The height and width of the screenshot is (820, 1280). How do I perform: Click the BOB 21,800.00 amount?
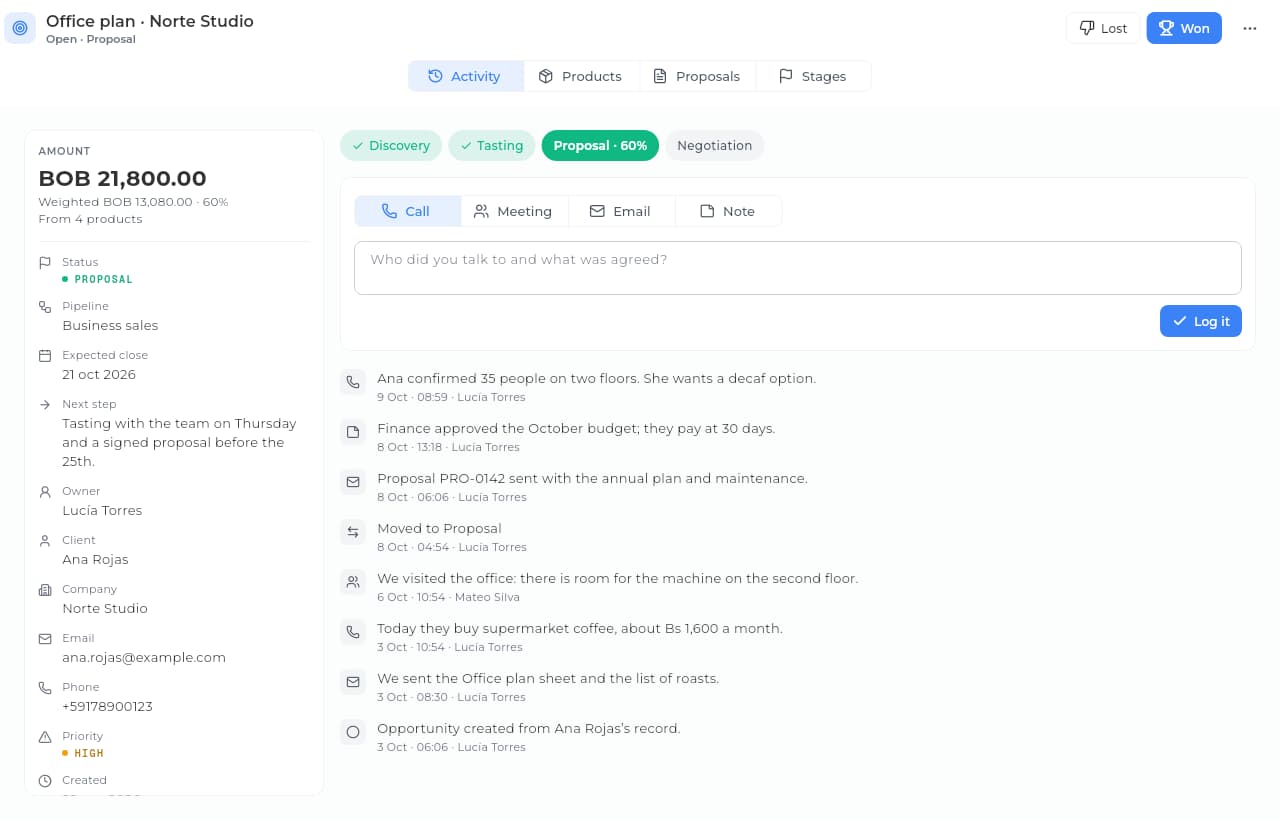(x=122, y=179)
